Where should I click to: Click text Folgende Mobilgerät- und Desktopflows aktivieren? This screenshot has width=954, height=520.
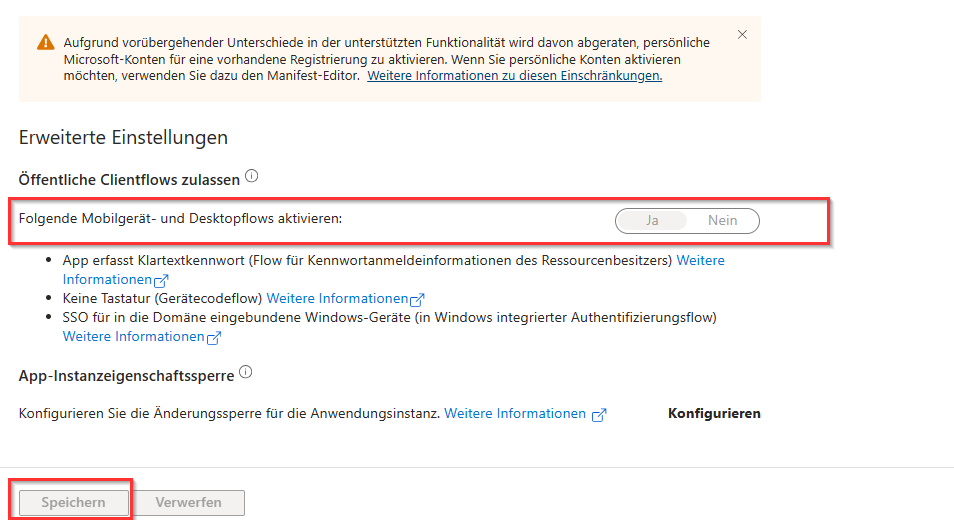(x=181, y=218)
